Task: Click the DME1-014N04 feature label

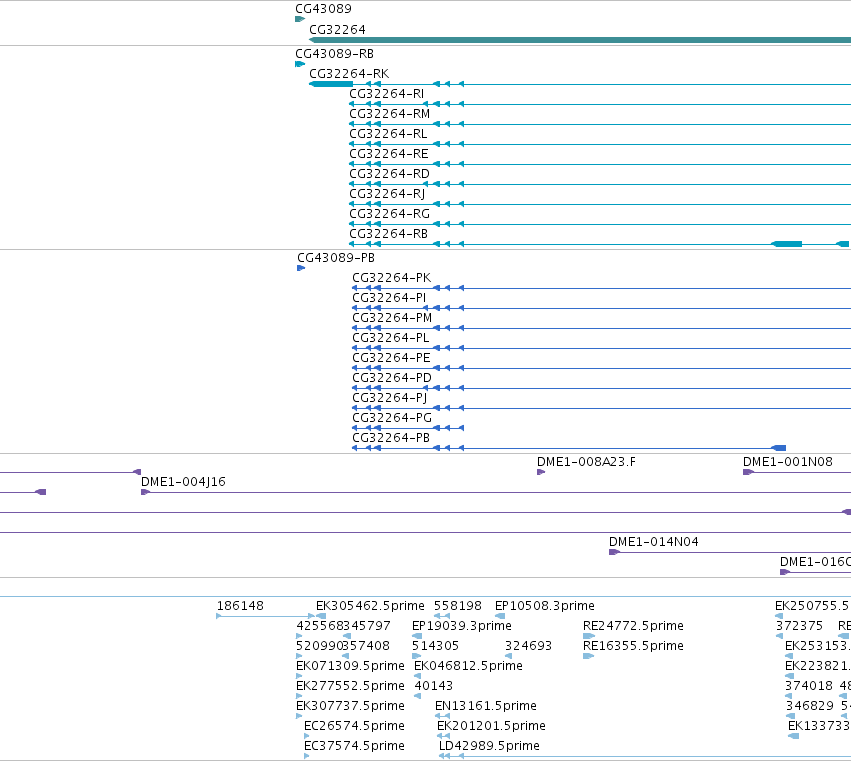Action: (653, 542)
